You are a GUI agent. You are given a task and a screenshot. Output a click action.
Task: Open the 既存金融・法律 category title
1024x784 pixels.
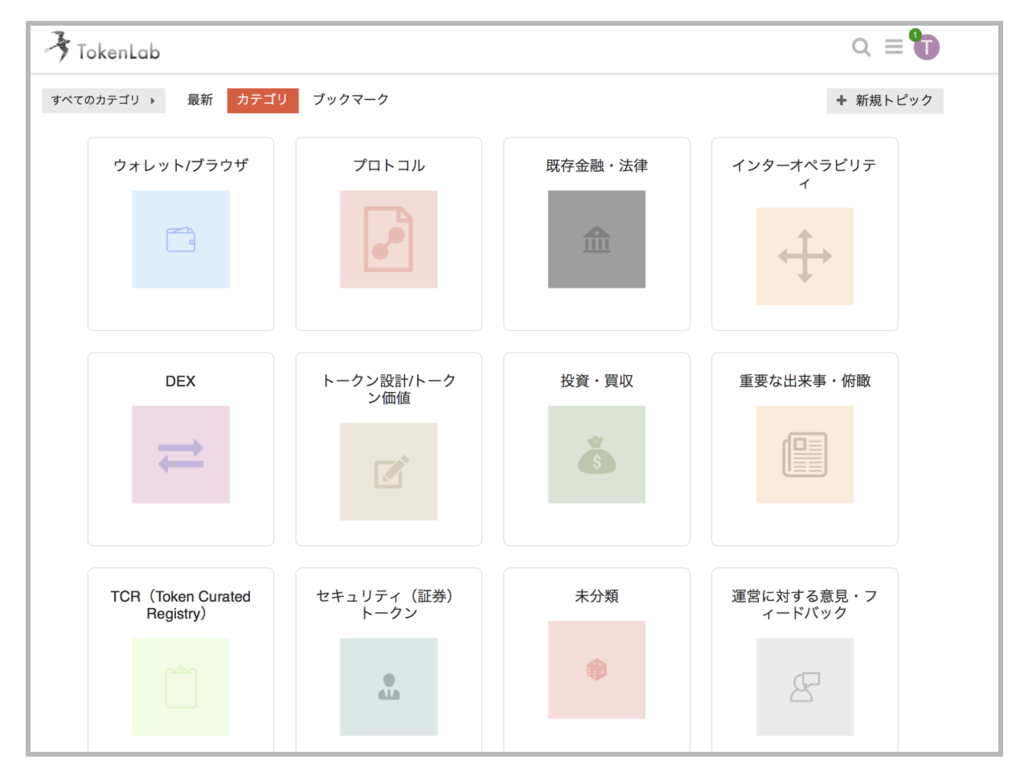pyautogui.click(x=596, y=165)
